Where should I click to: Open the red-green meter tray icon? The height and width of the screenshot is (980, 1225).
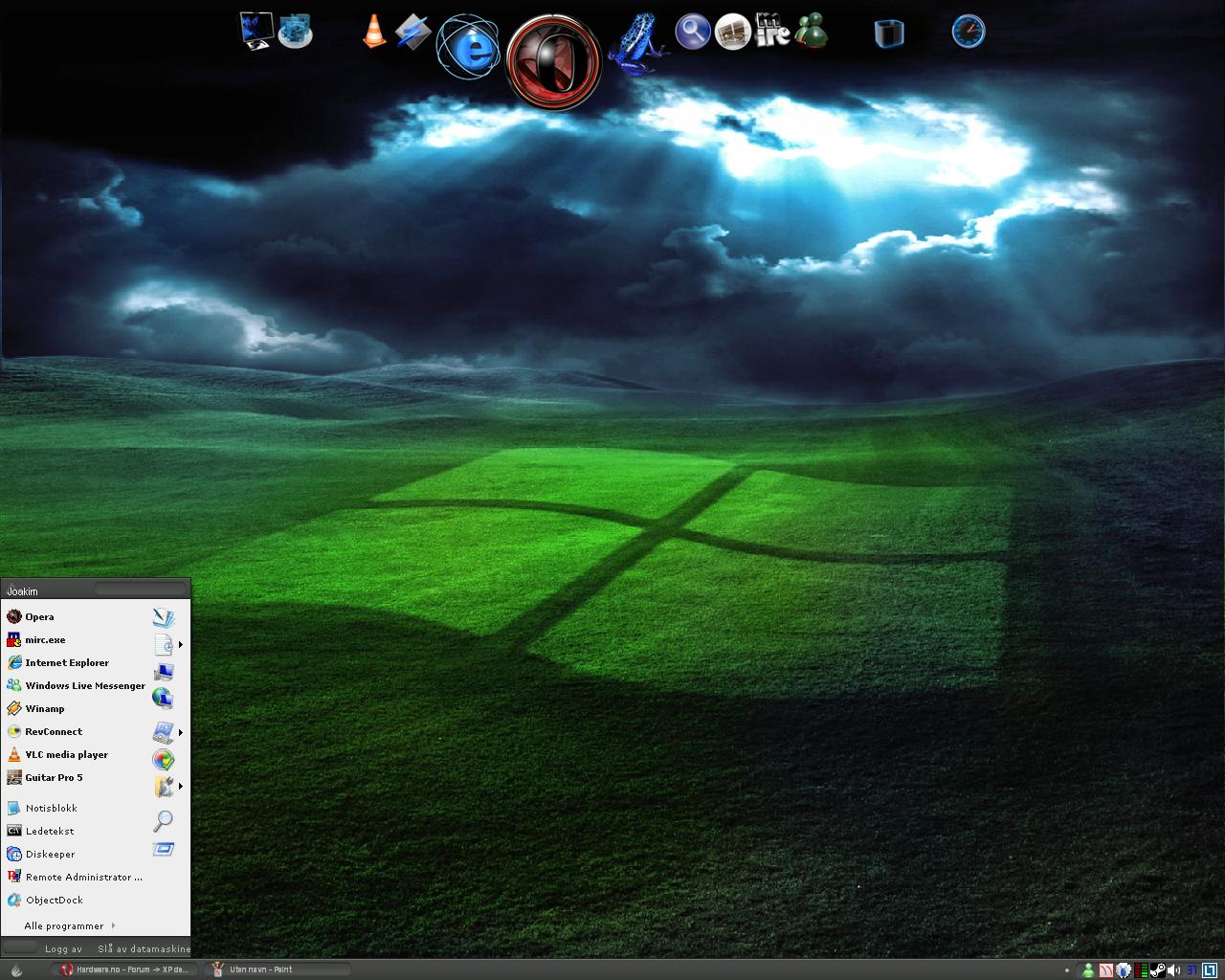point(1140,970)
